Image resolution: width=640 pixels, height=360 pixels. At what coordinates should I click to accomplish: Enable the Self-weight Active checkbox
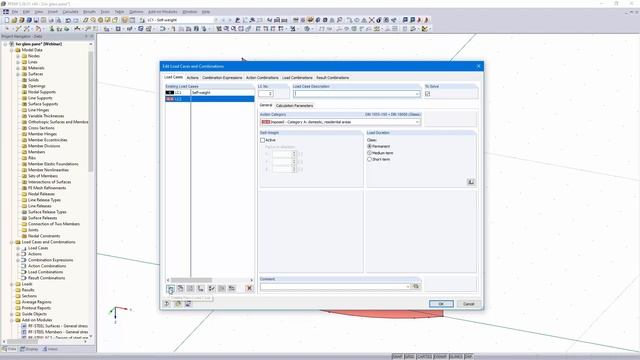click(x=262, y=140)
